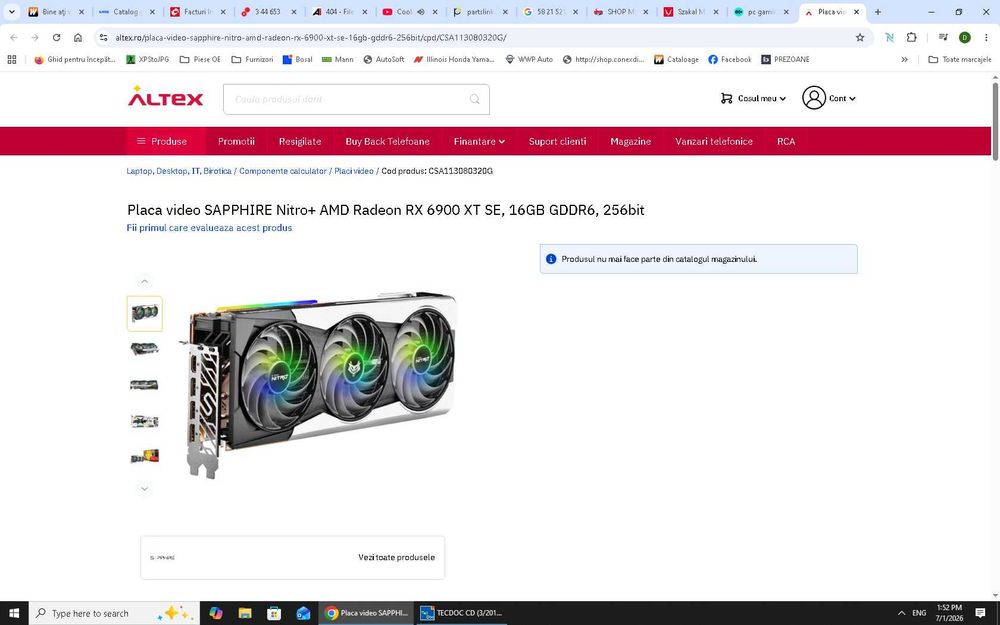Viewport: 1000px width, 625px height.
Task: Follow the Placi video breadcrumb
Action: tap(354, 171)
